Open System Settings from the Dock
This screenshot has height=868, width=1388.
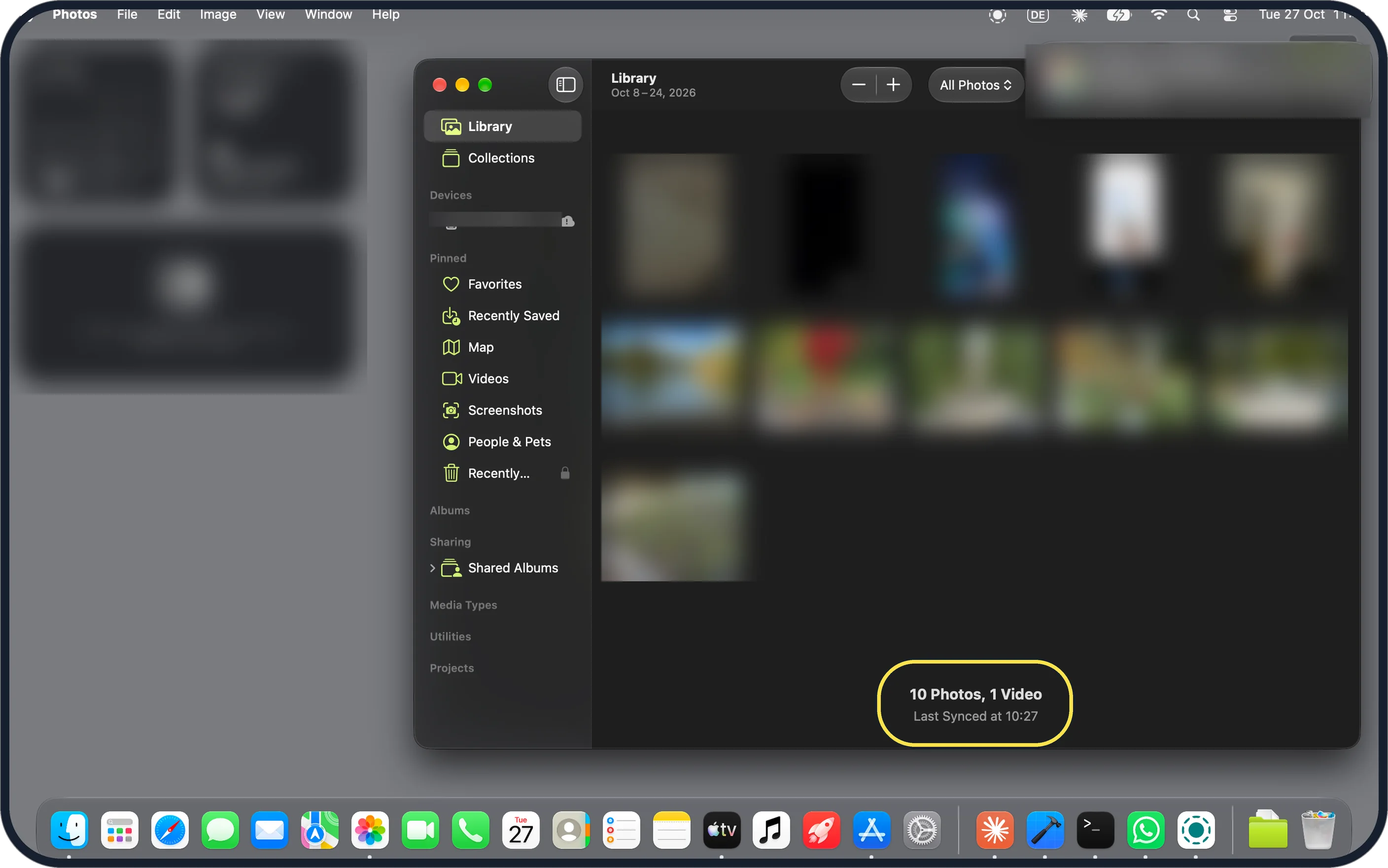(922, 830)
